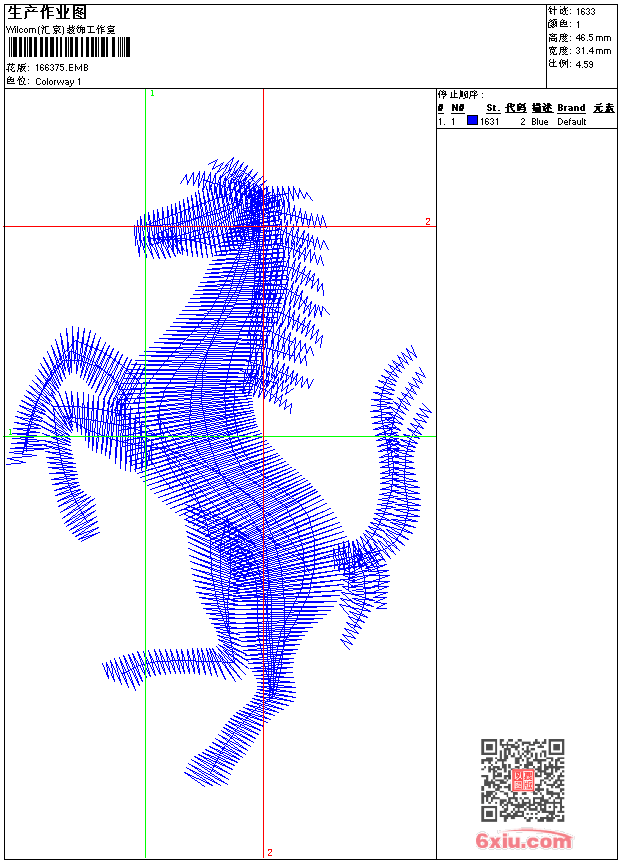Screen dimensions: 620x860
Task: Click the green marker 1 at top
Action: [x=152, y=93]
